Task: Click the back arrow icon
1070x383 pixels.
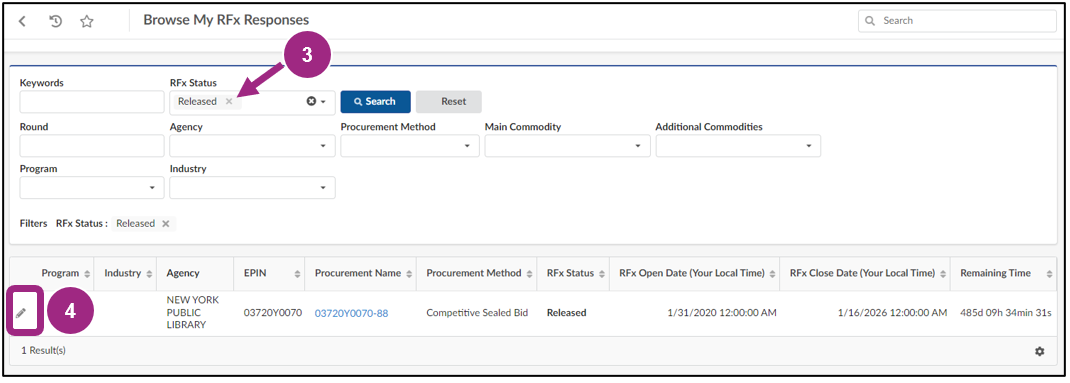Action: point(22,21)
